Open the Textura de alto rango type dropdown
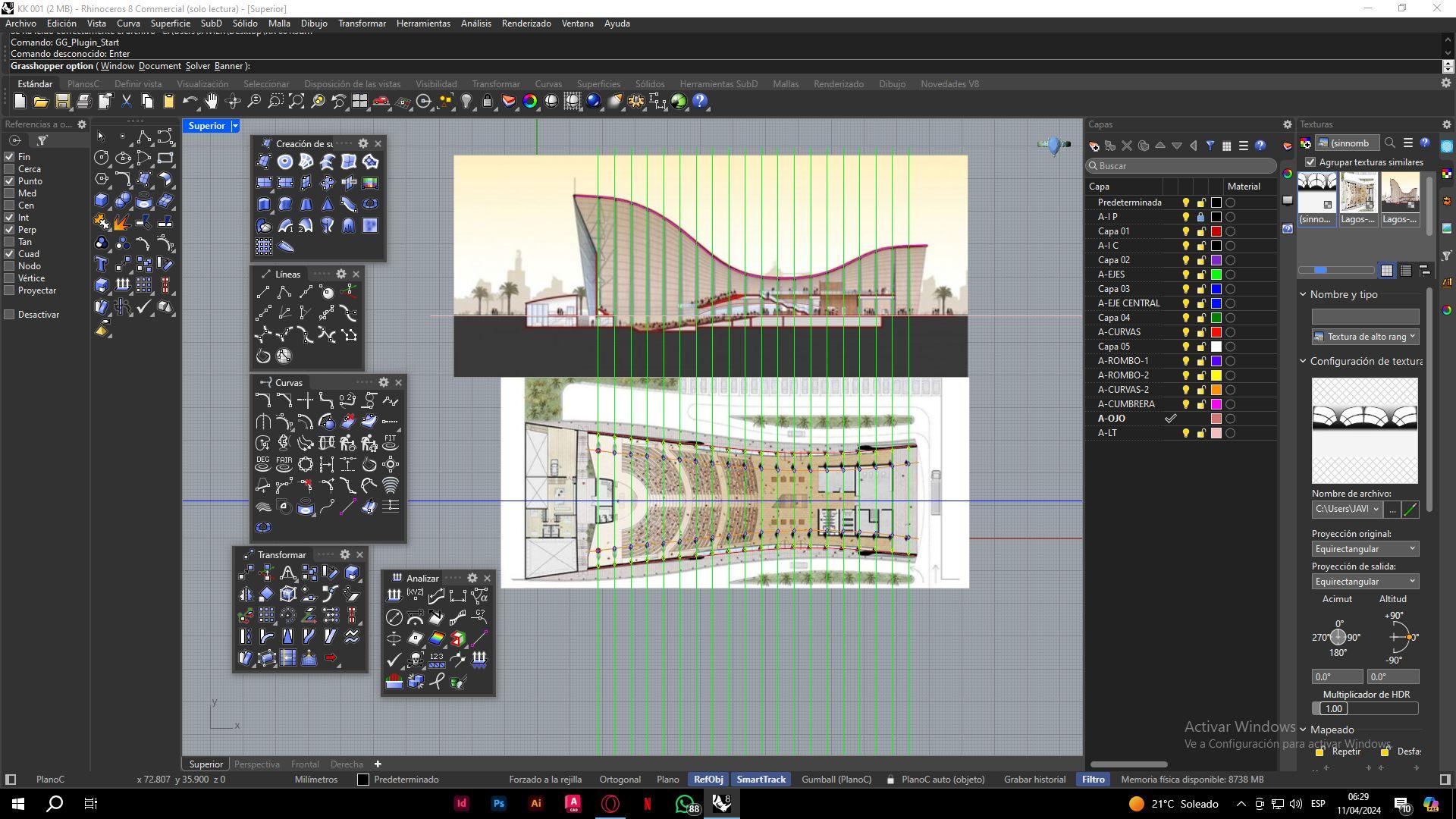 (1365, 337)
